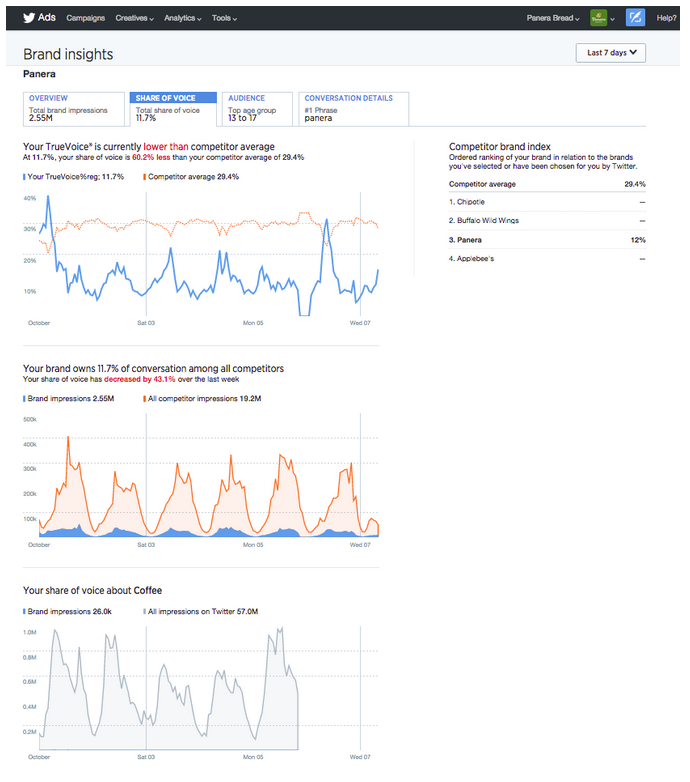Image resolution: width=690 pixels, height=782 pixels.
Task: Open the Conversation Details tab
Action: pyautogui.click(x=353, y=109)
